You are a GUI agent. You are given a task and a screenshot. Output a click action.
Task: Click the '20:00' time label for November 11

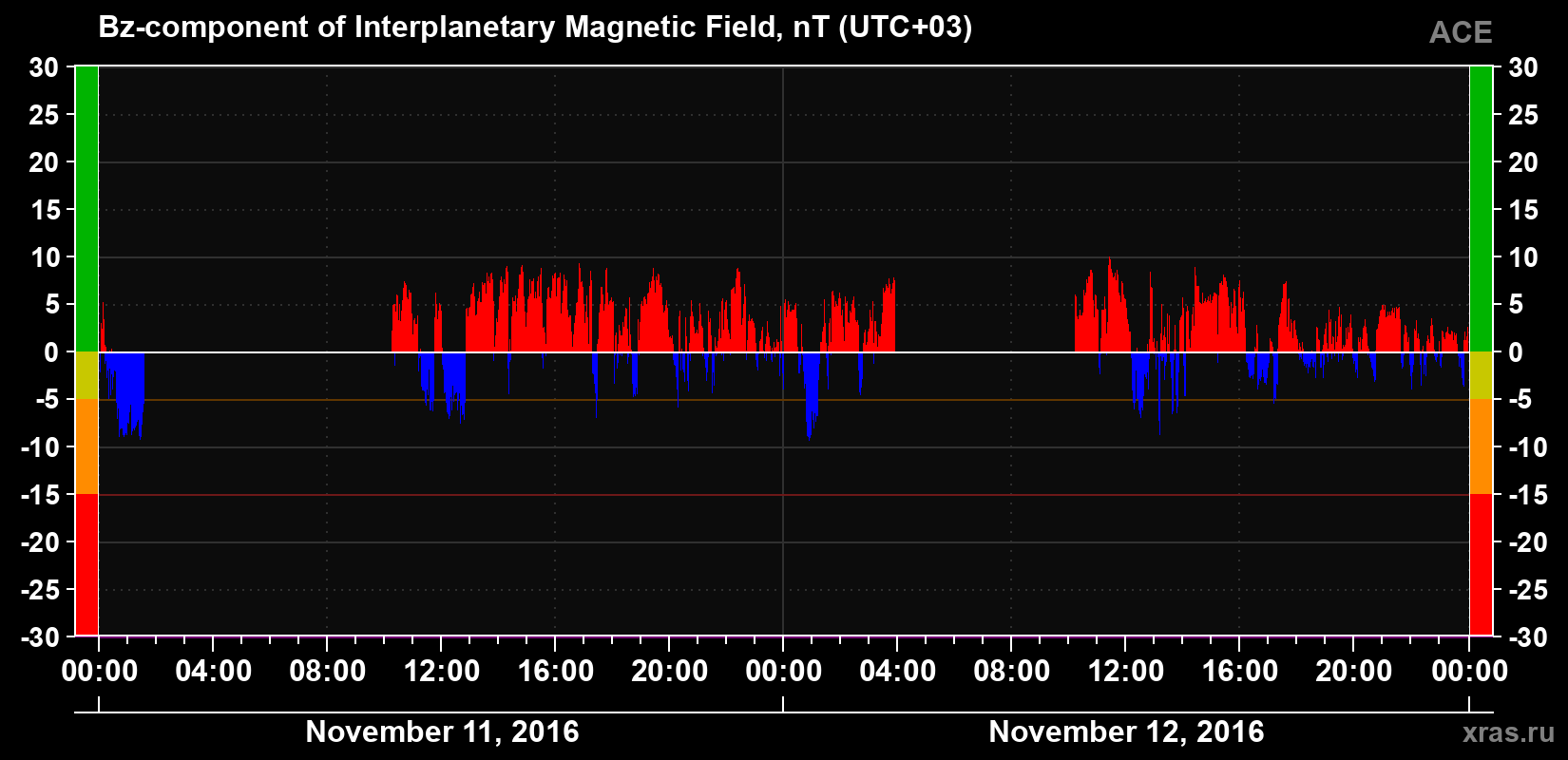coord(670,672)
